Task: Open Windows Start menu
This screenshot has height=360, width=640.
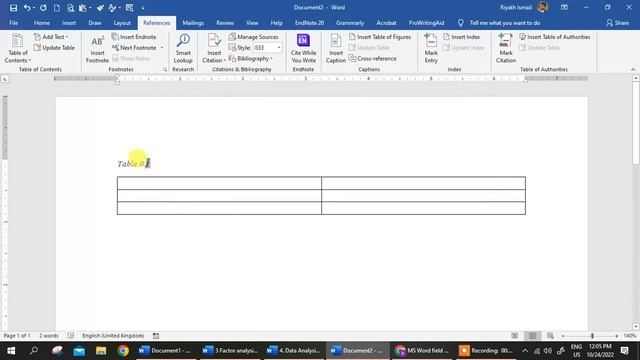Action: (11, 351)
